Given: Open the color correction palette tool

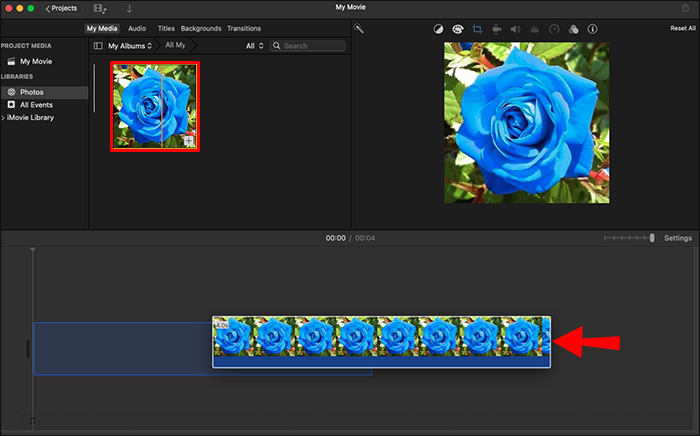Looking at the screenshot, I should [x=458, y=29].
